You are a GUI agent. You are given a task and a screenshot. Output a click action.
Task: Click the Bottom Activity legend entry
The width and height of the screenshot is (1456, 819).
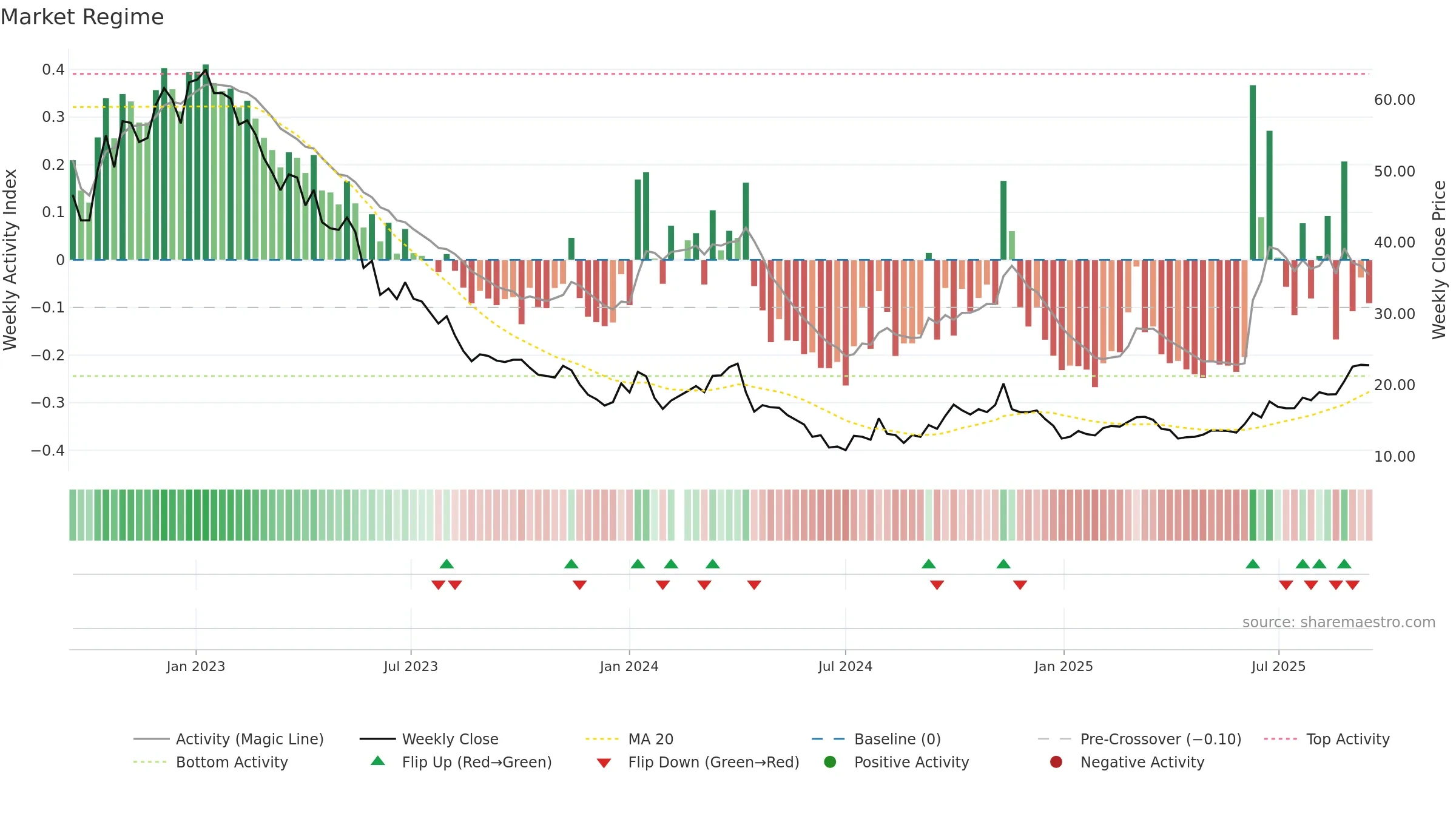click(x=211, y=762)
